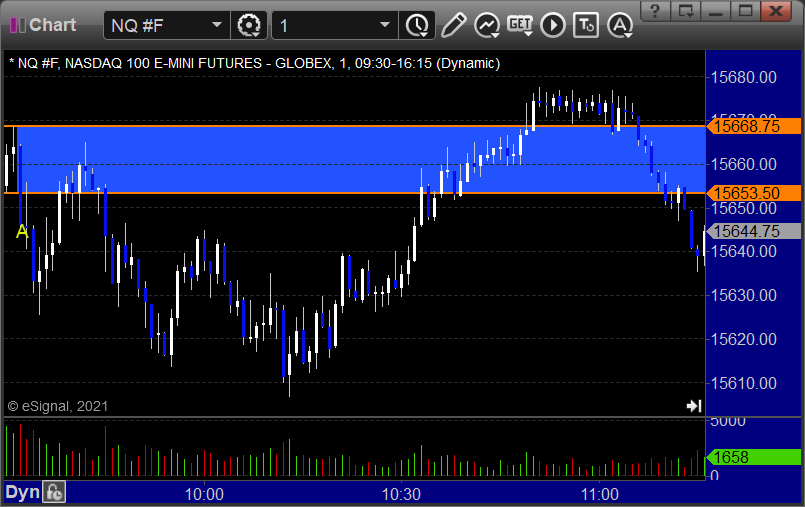Click the green 1658 volume label
The width and height of the screenshot is (805, 507).
(754, 457)
